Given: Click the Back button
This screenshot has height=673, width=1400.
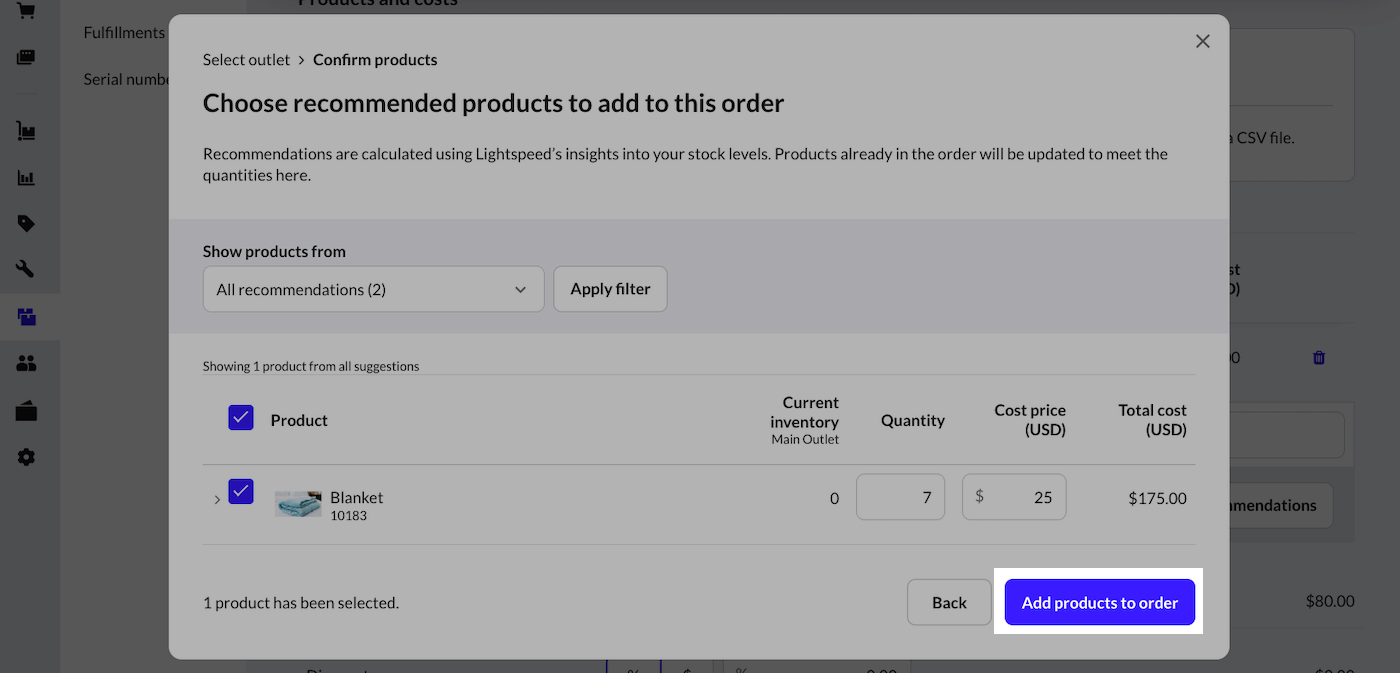Looking at the screenshot, I should [x=949, y=602].
